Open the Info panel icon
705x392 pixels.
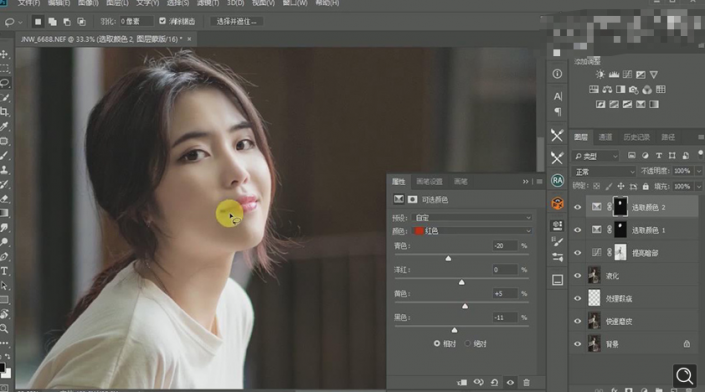pyautogui.click(x=557, y=74)
